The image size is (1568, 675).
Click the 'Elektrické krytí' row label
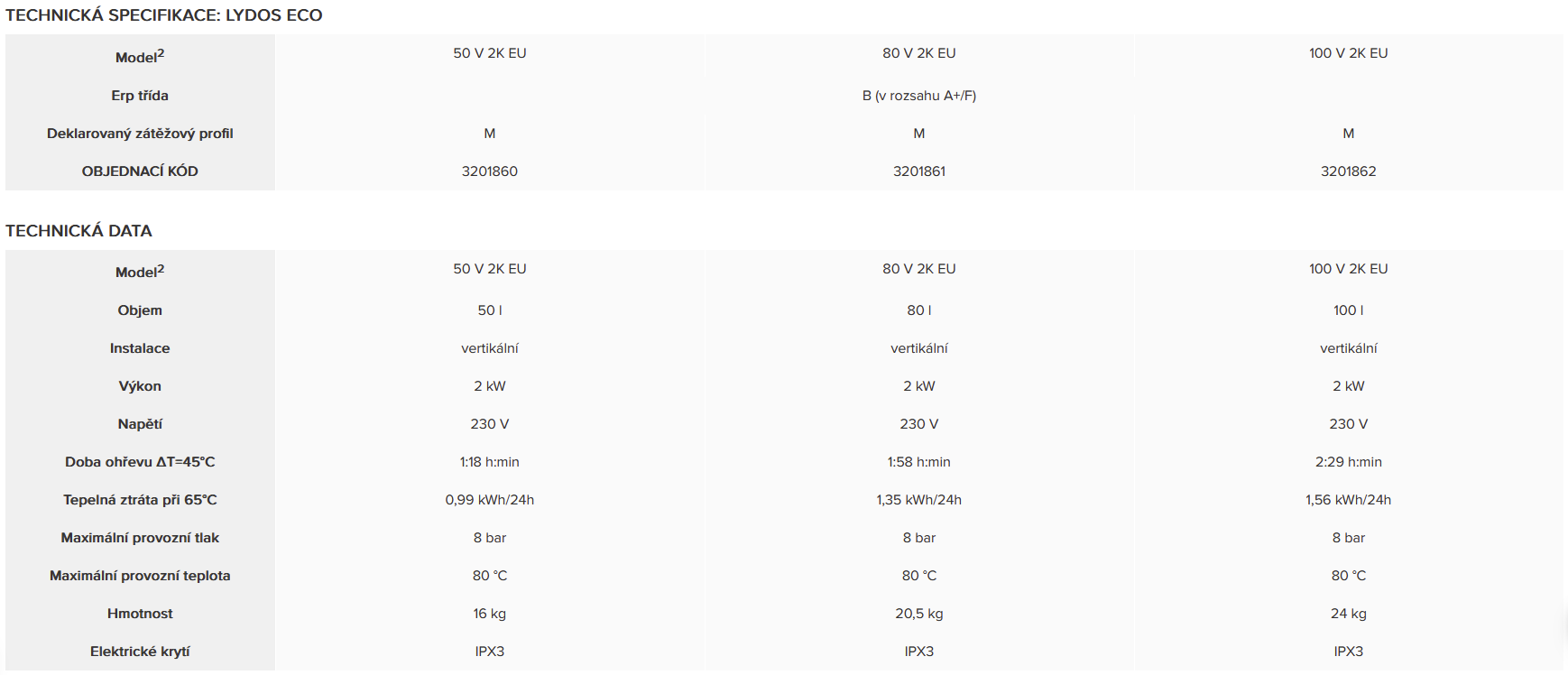coord(140,652)
